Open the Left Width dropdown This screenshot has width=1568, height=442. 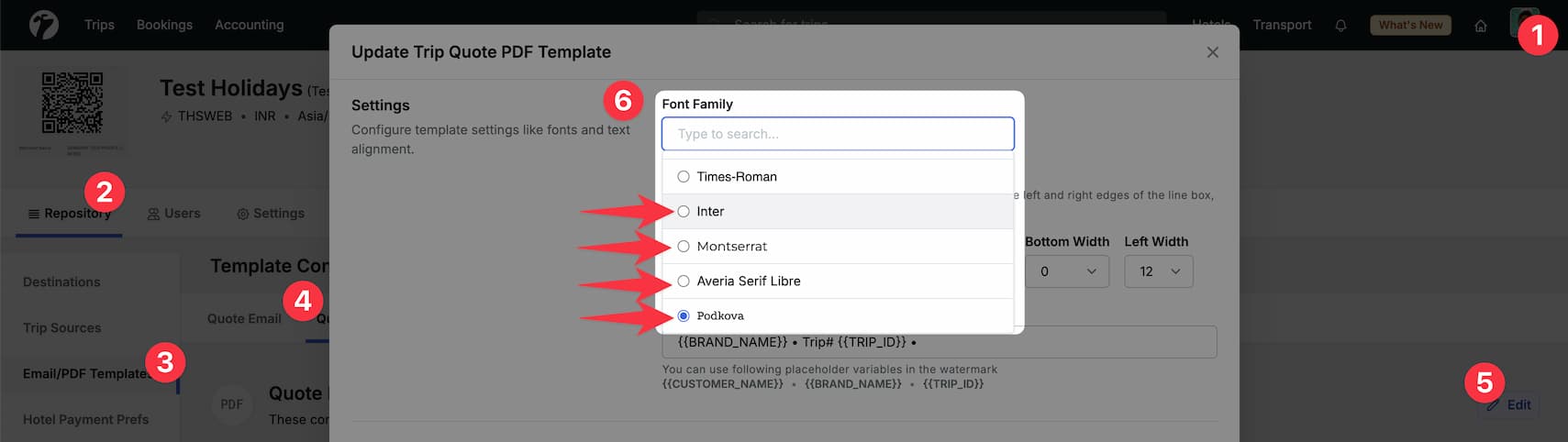click(x=1158, y=271)
